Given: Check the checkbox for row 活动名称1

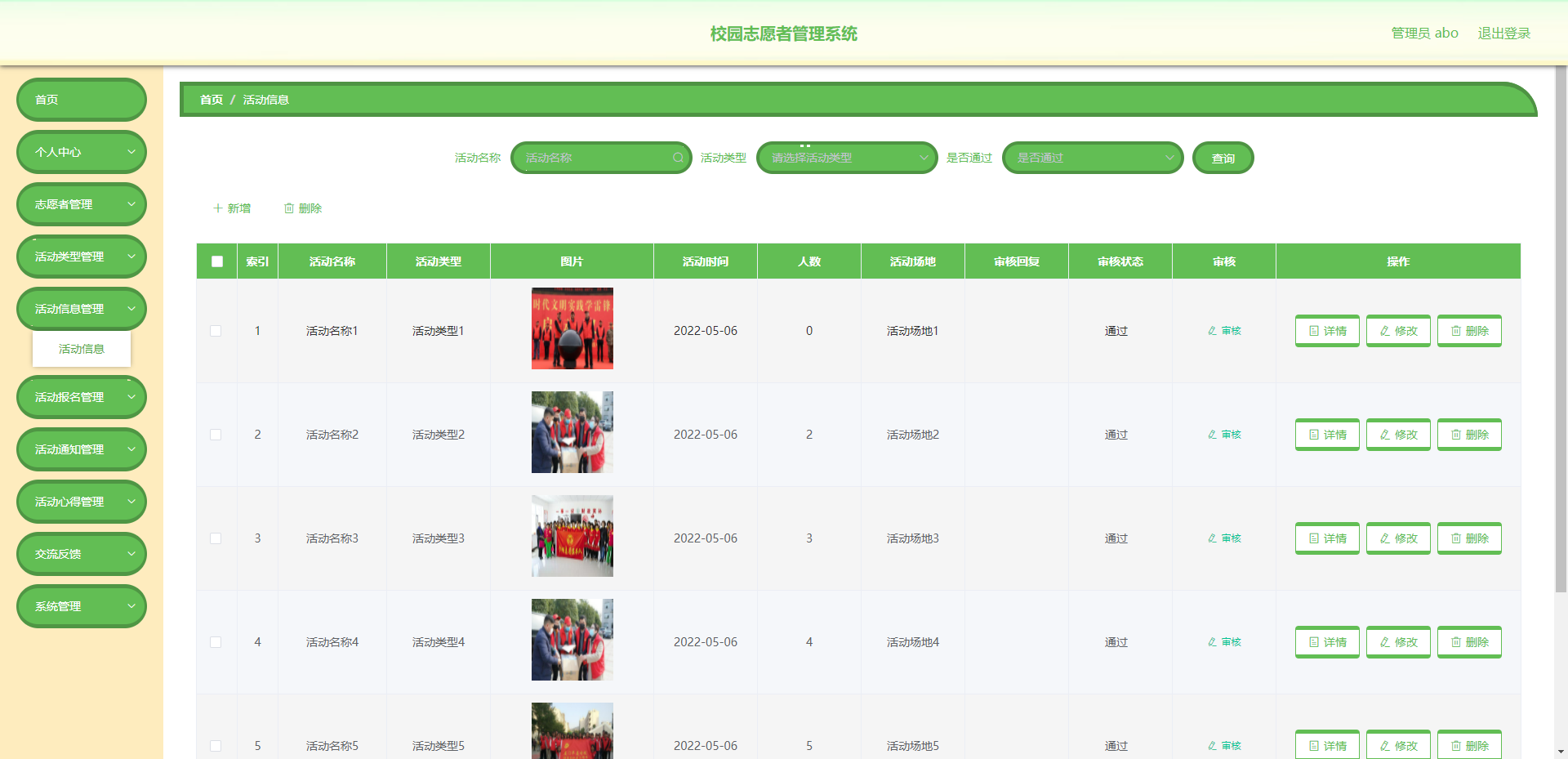Looking at the screenshot, I should (x=216, y=331).
